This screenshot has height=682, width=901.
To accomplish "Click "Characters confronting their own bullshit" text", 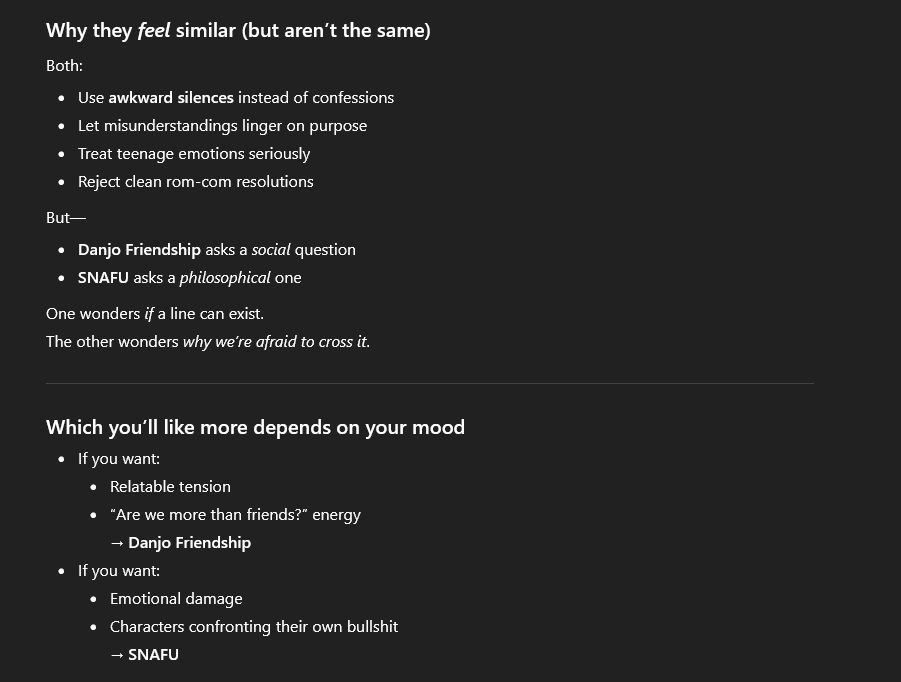I will click(254, 627).
